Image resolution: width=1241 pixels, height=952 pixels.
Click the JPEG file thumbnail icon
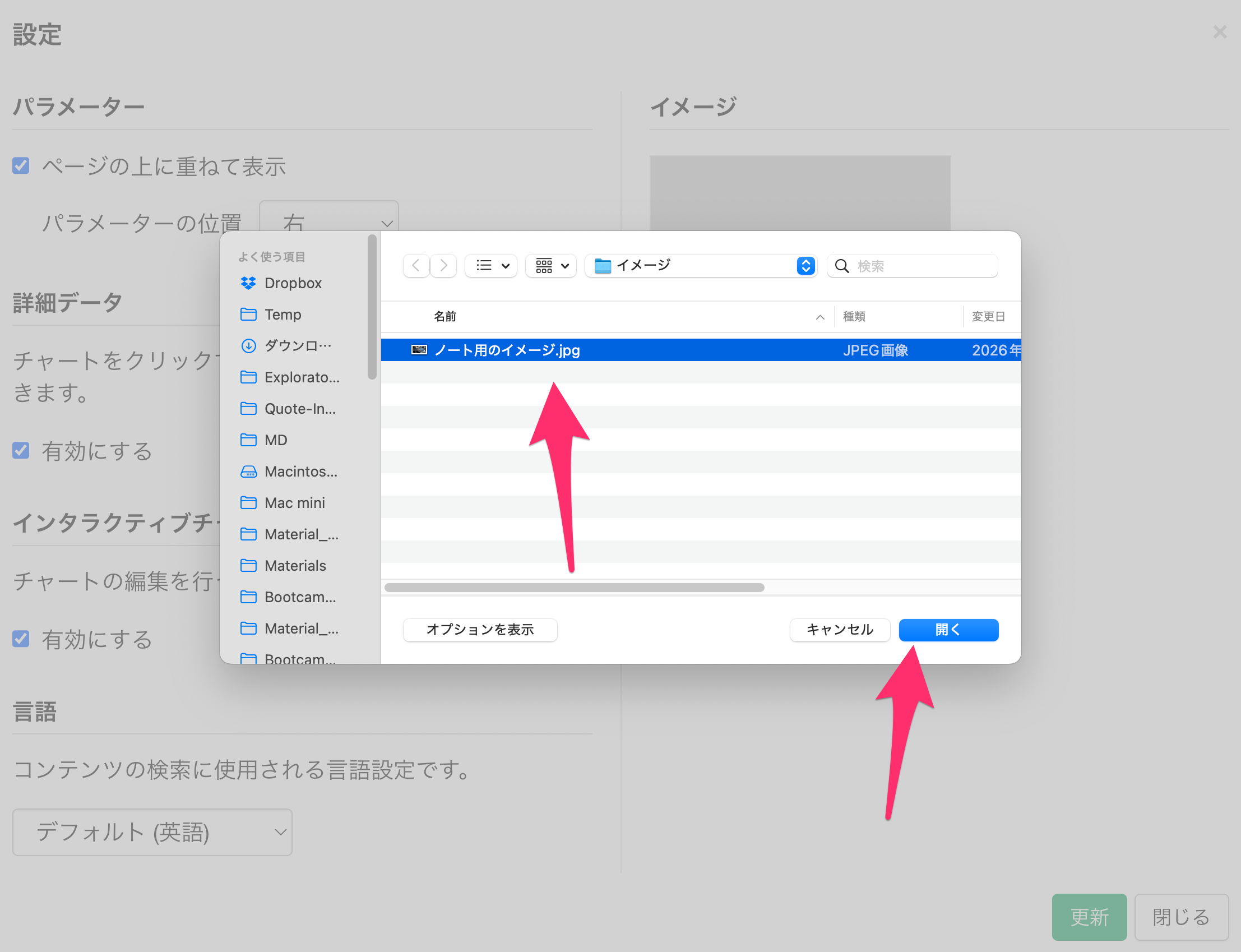click(x=419, y=350)
